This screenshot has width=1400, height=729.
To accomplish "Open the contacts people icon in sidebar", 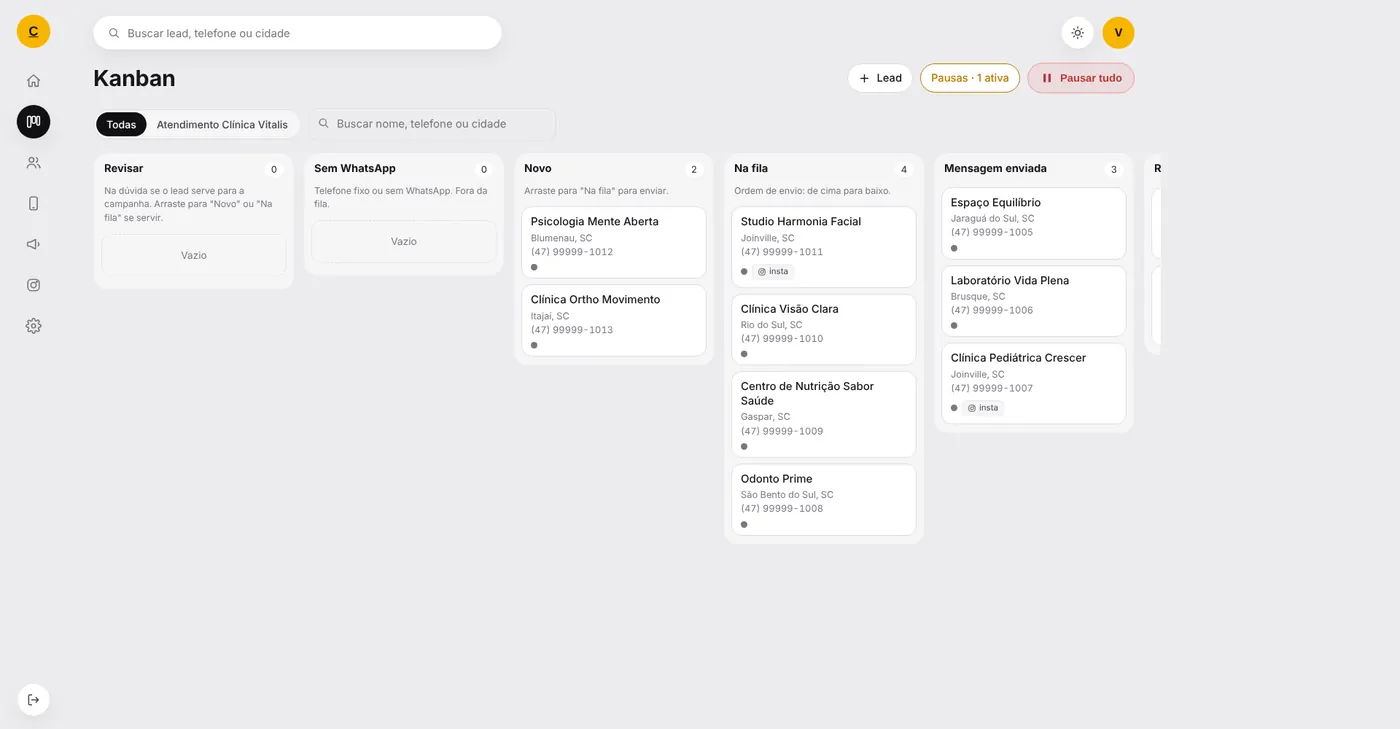I will [x=33, y=162].
